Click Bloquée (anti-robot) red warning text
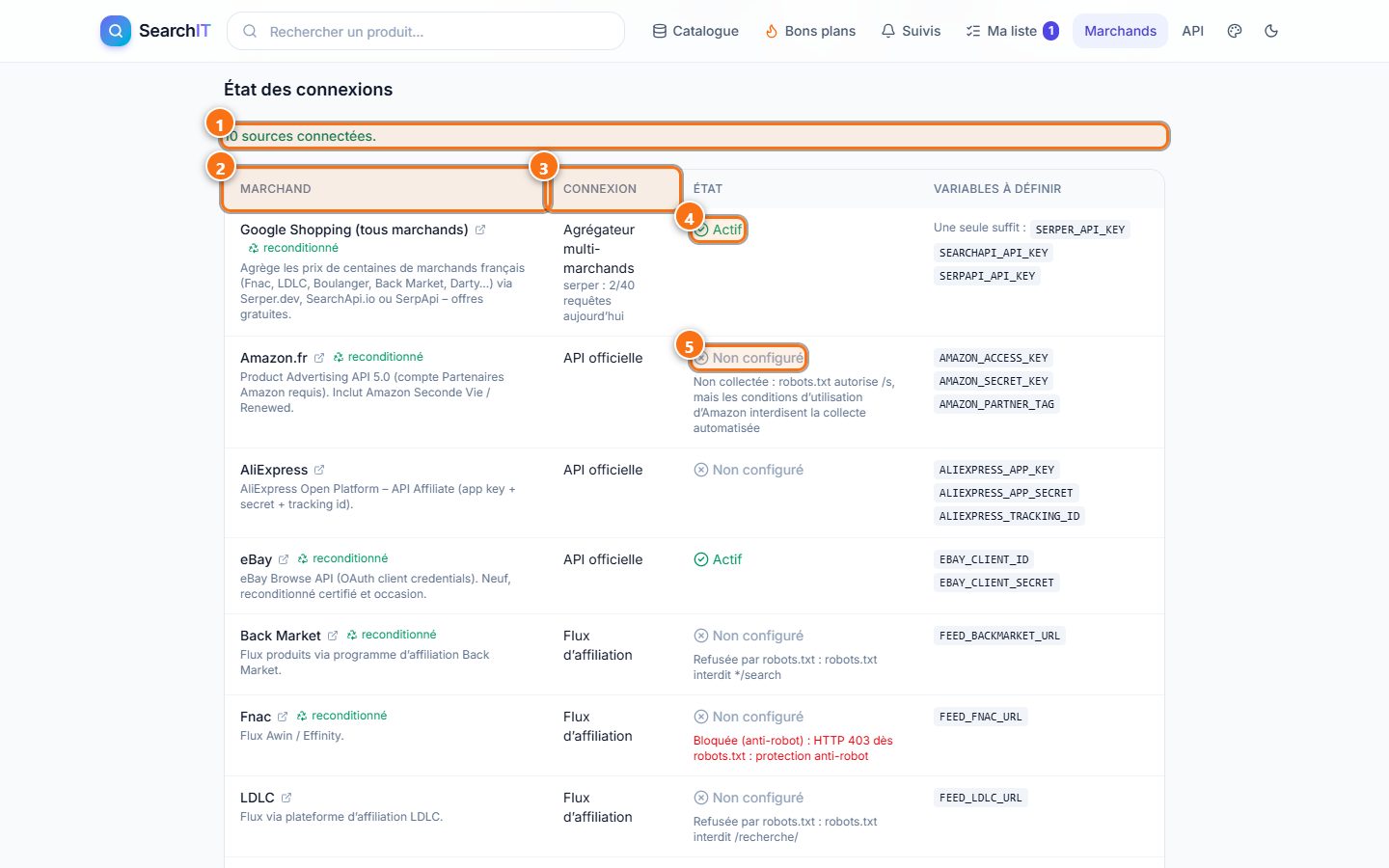Screen dimensions: 1389x868 pyautogui.click(x=793, y=748)
